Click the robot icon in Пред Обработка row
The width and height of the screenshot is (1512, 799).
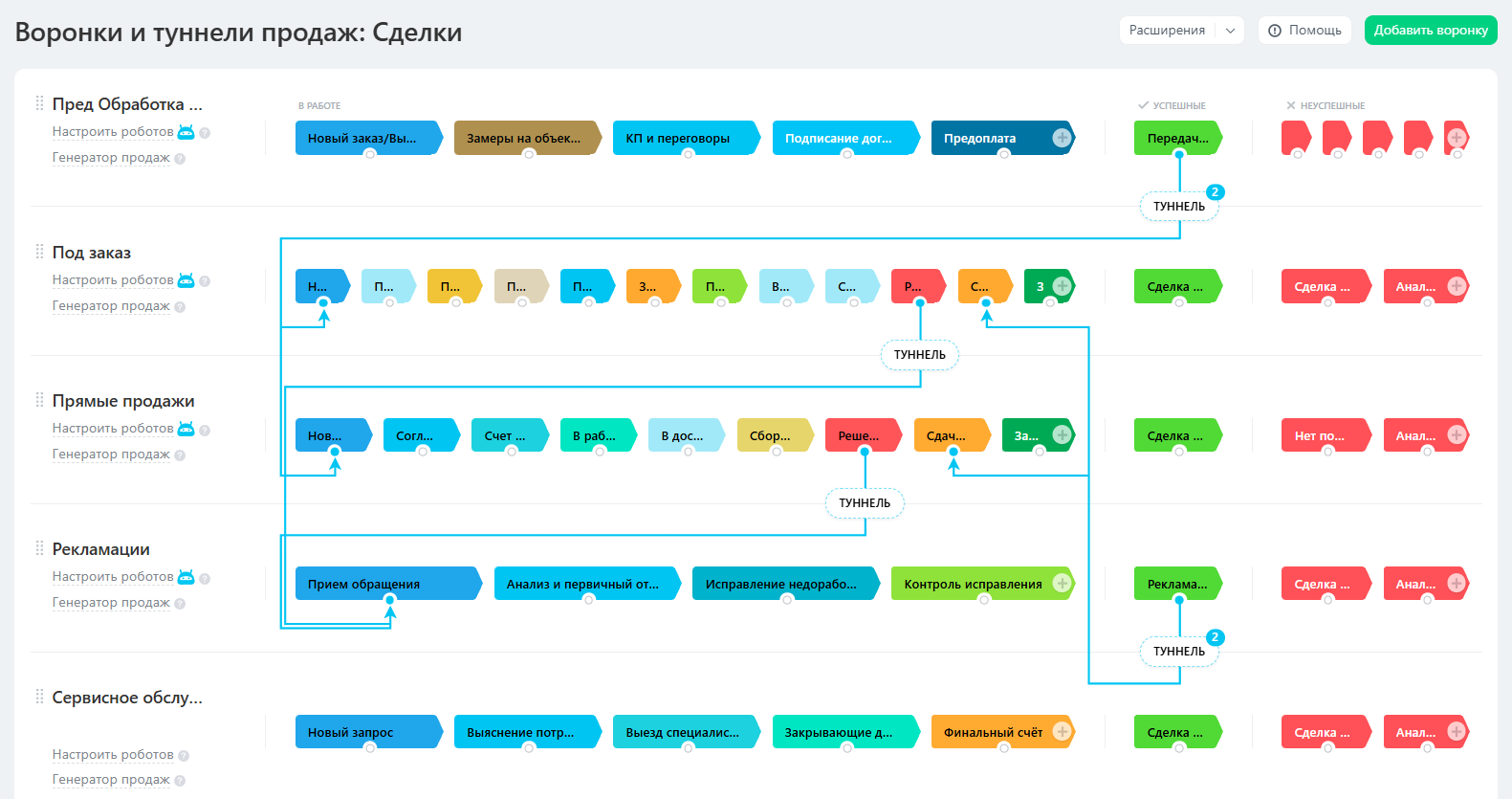pos(186,132)
